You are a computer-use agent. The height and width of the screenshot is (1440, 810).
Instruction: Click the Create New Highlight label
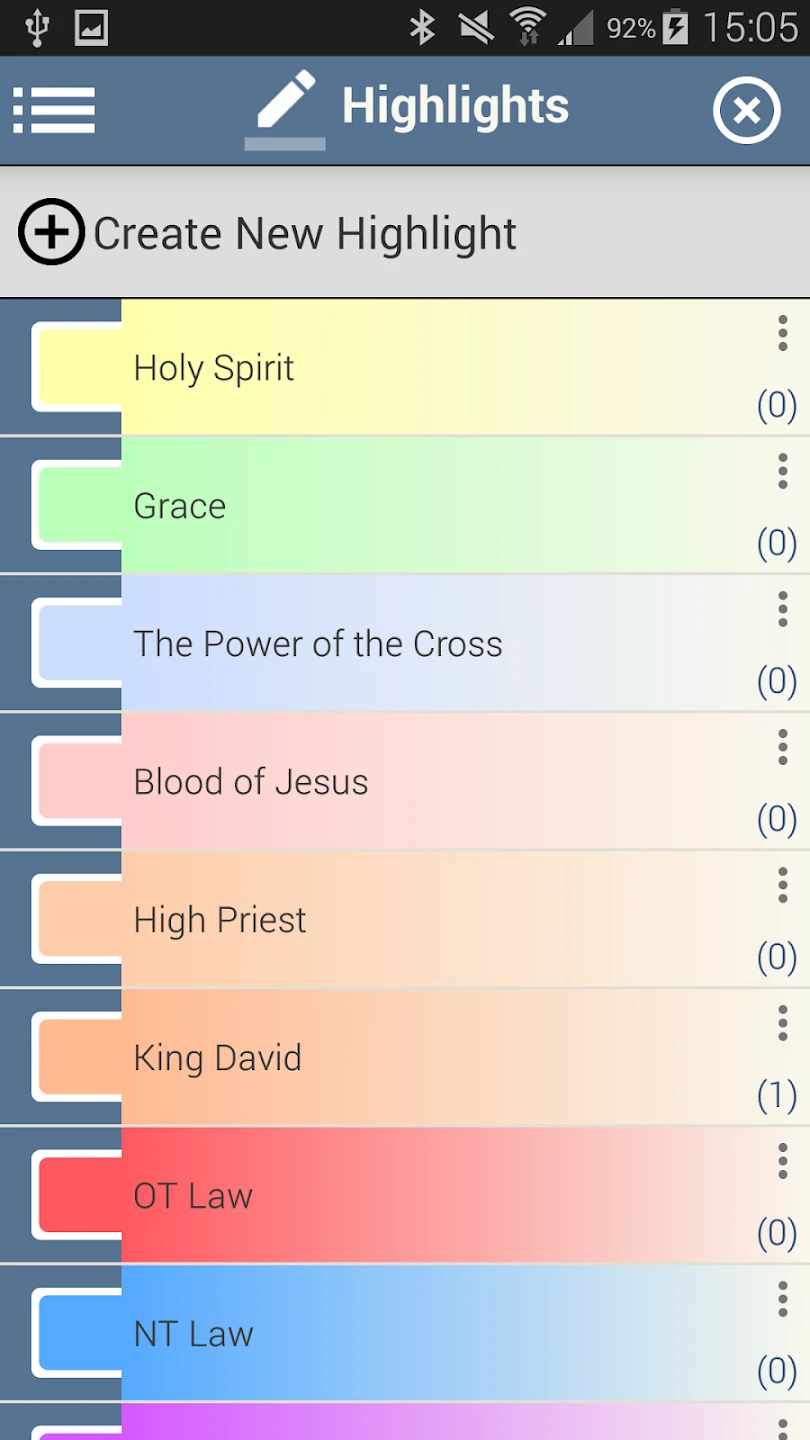305,234
